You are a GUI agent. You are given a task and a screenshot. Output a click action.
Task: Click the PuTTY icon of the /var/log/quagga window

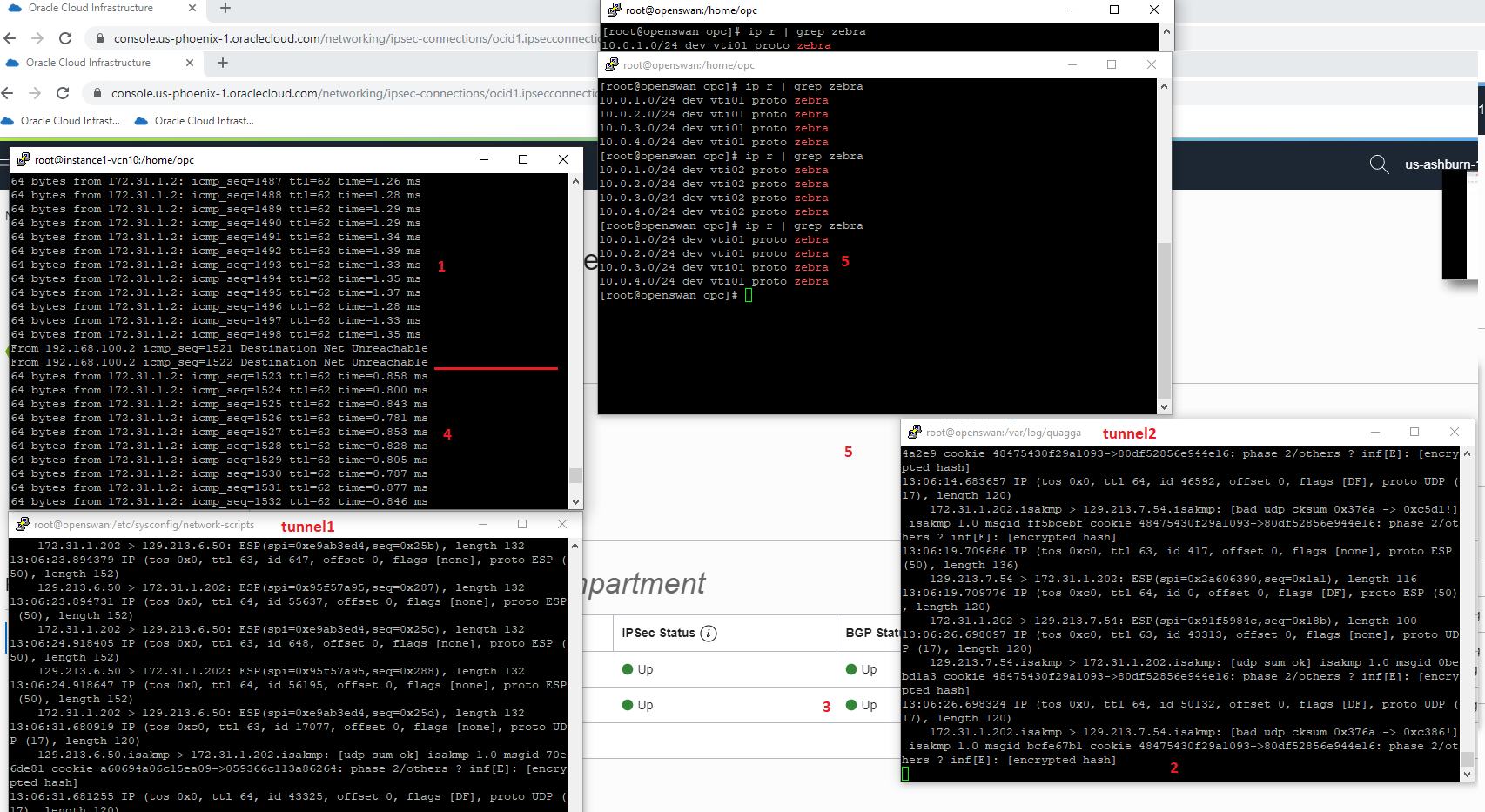click(914, 433)
